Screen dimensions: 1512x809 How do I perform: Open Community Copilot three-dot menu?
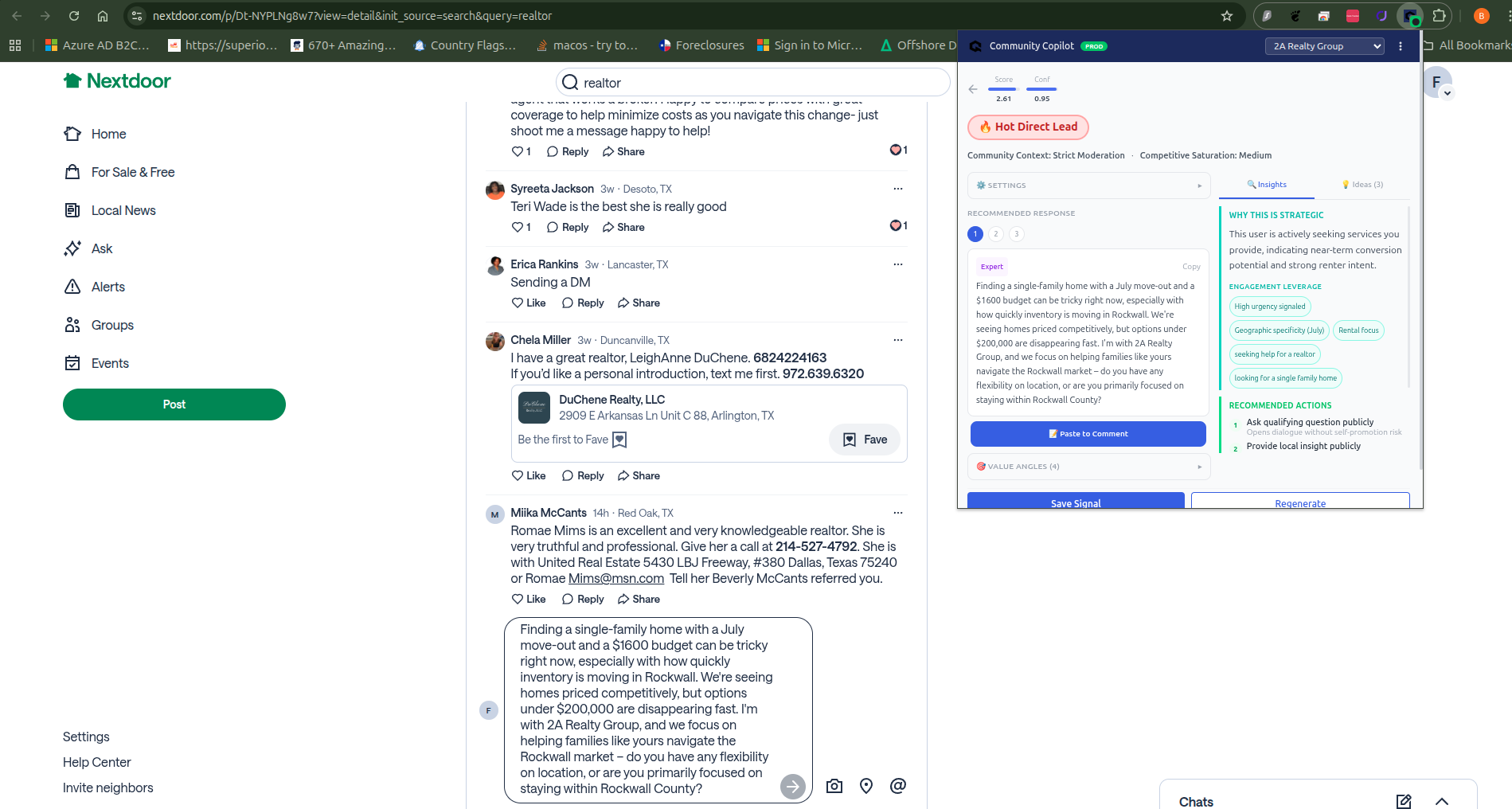coord(1401,46)
